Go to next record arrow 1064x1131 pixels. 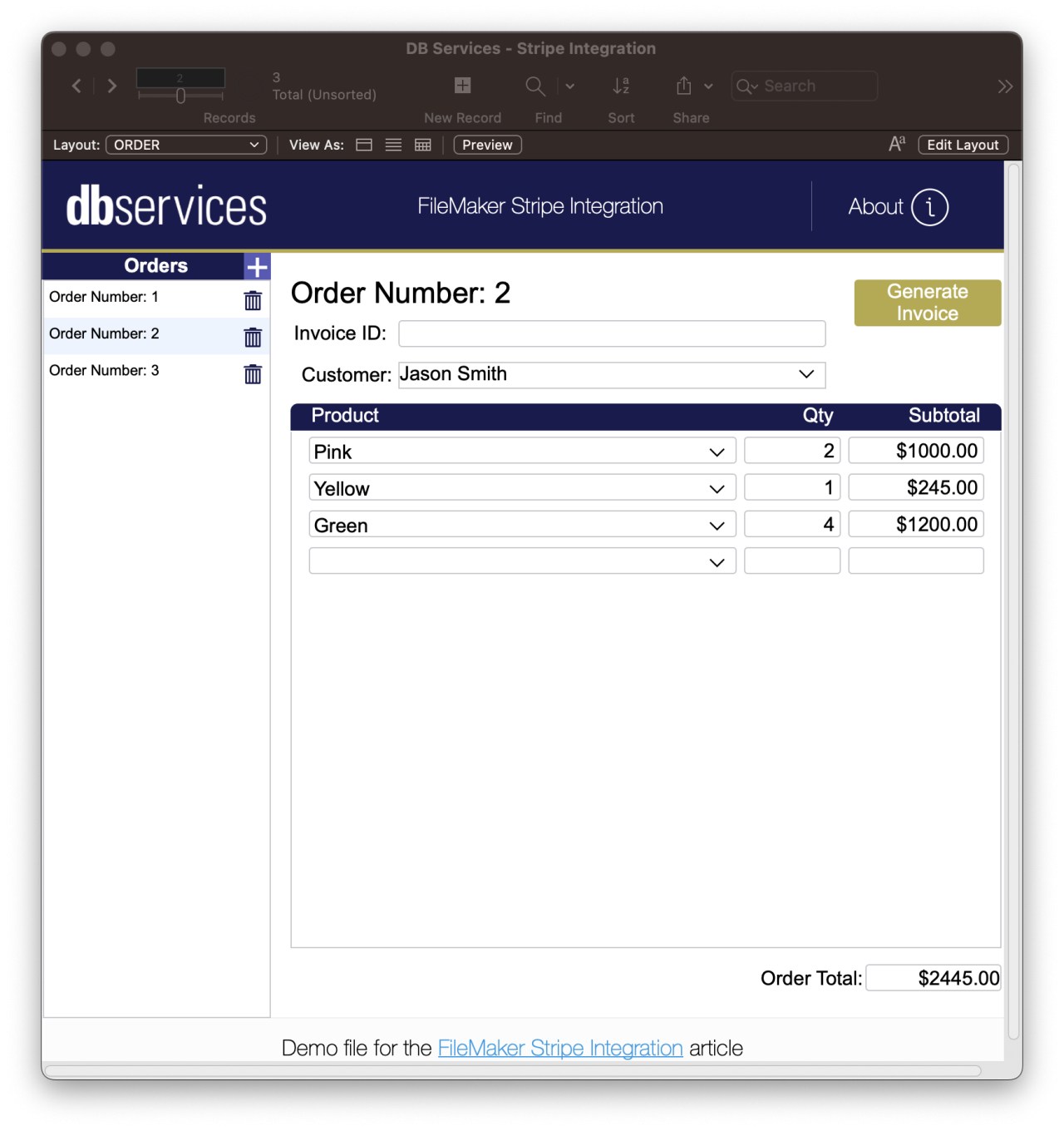[112, 86]
